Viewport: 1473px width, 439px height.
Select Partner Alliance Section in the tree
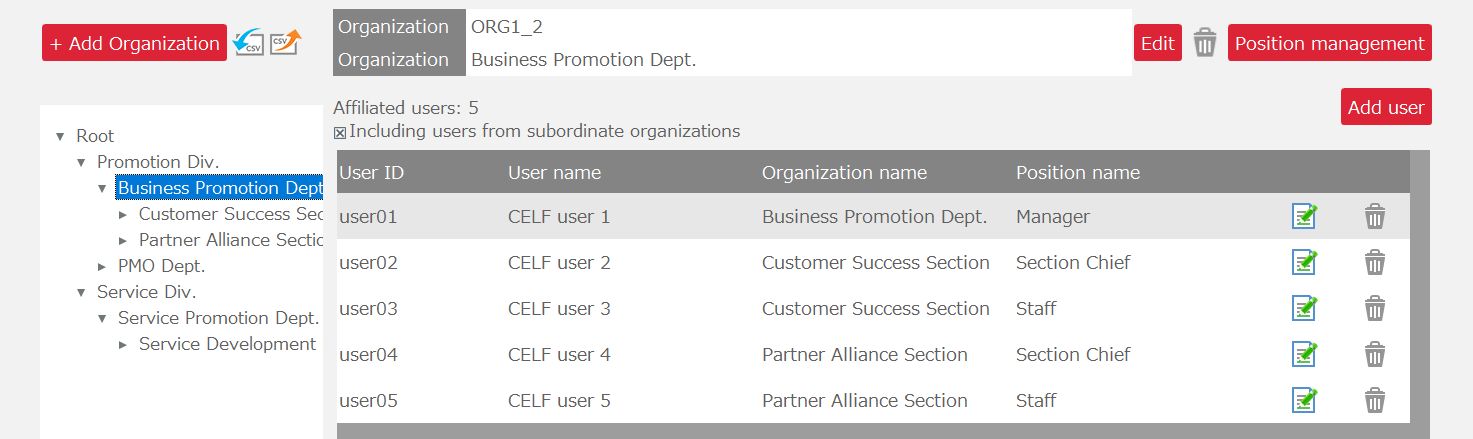230,240
